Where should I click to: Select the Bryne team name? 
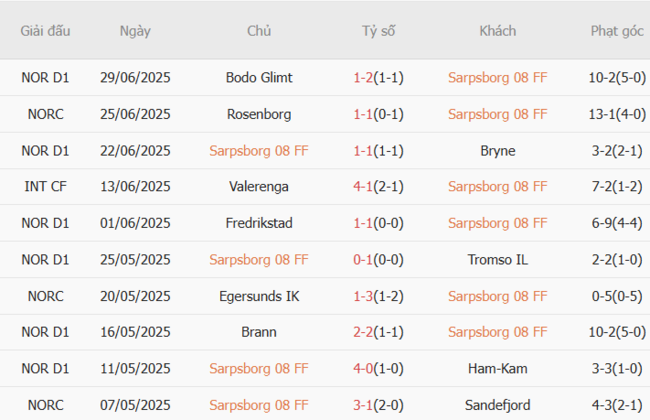click(497, 150)
